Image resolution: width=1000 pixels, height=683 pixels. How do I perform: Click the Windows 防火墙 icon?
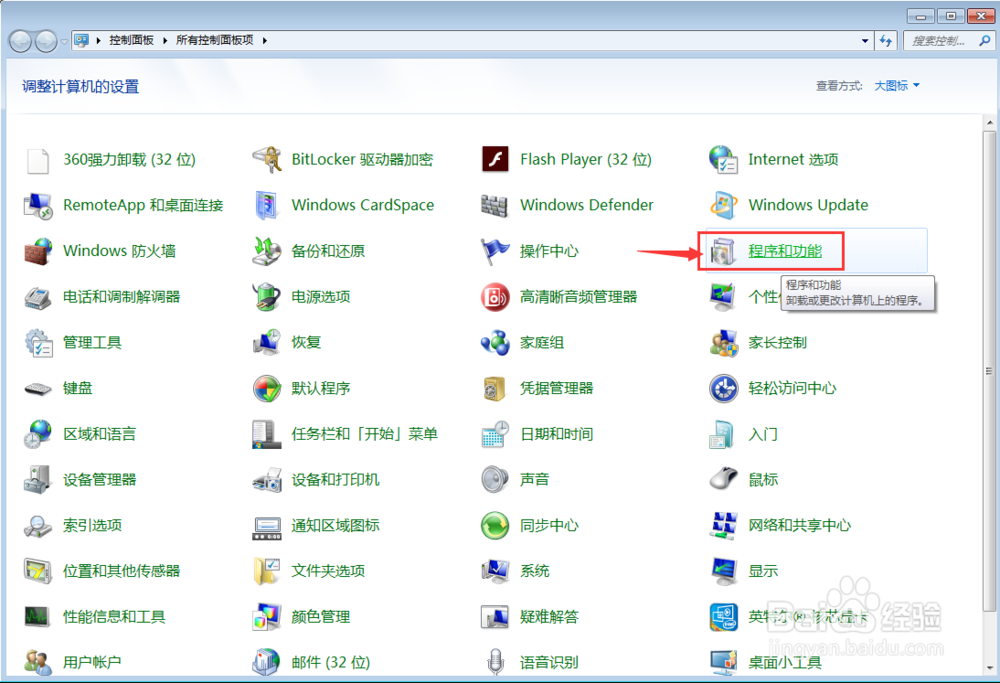coord(38,251)
